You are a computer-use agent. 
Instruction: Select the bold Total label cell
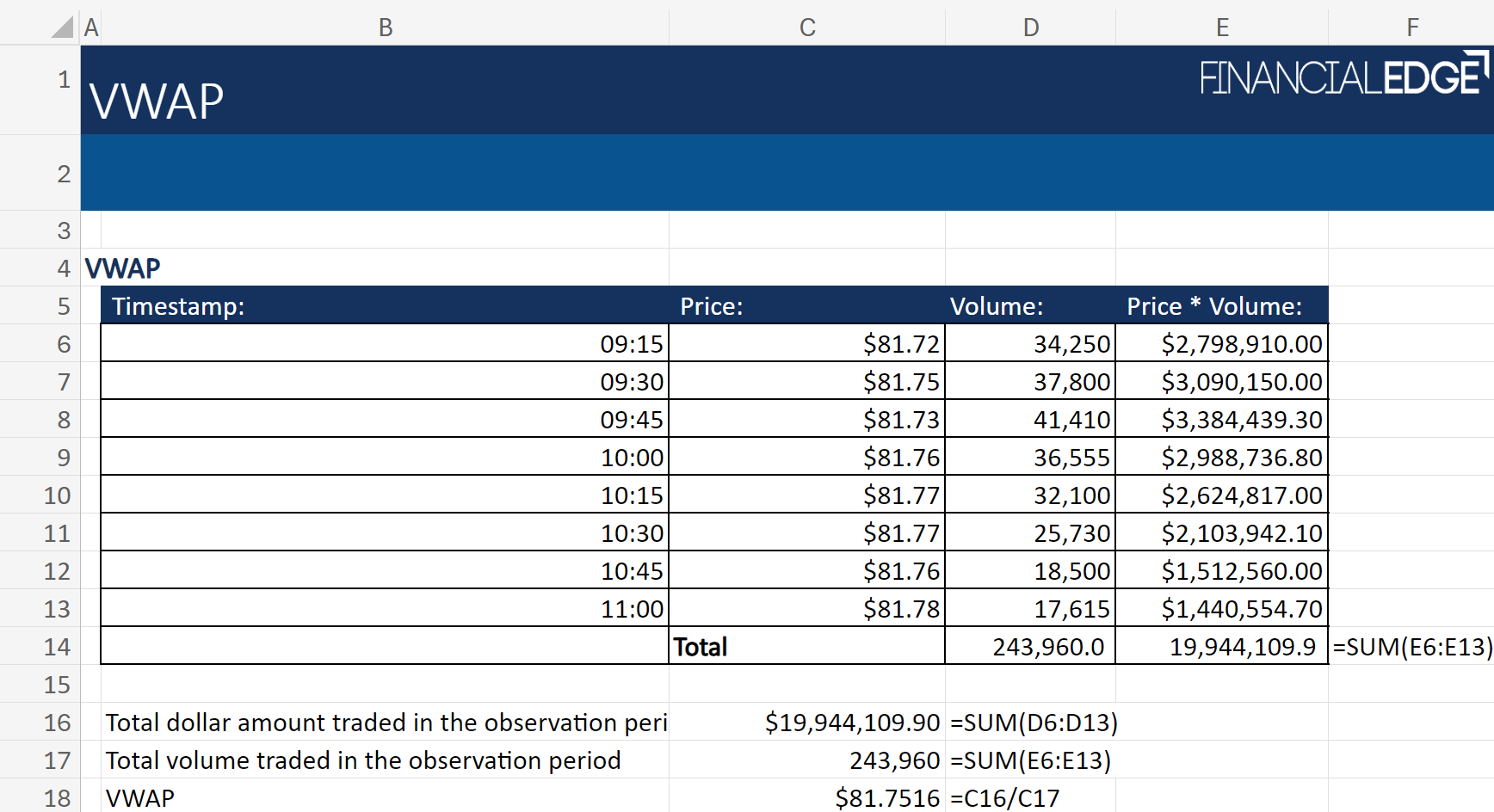[x=806, y=647]
